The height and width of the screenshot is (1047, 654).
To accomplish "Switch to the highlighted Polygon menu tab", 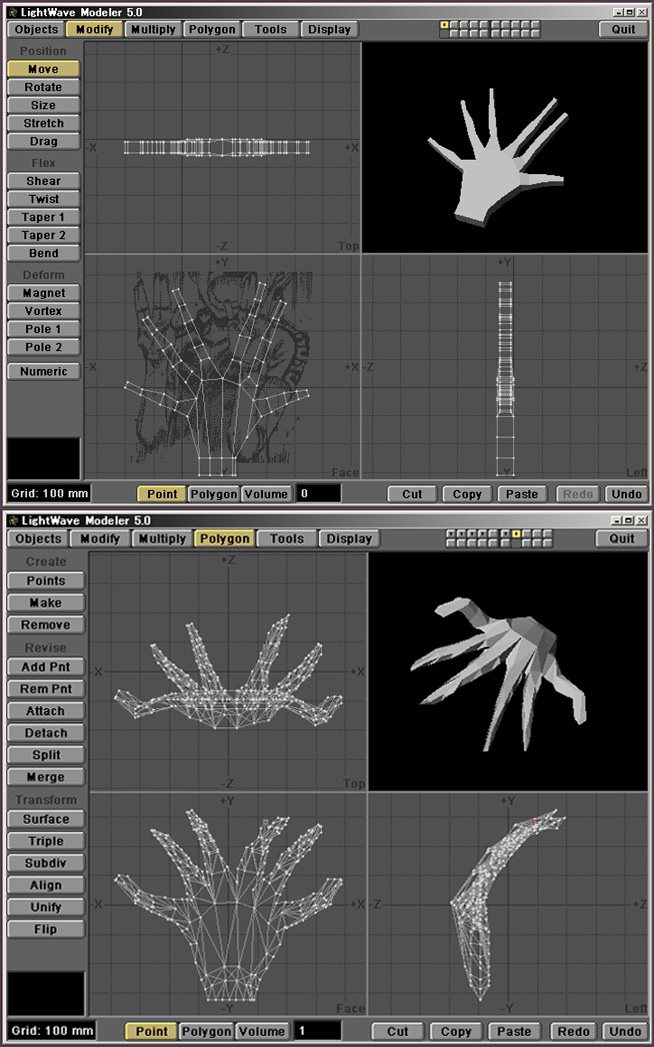I will point(224,538).
